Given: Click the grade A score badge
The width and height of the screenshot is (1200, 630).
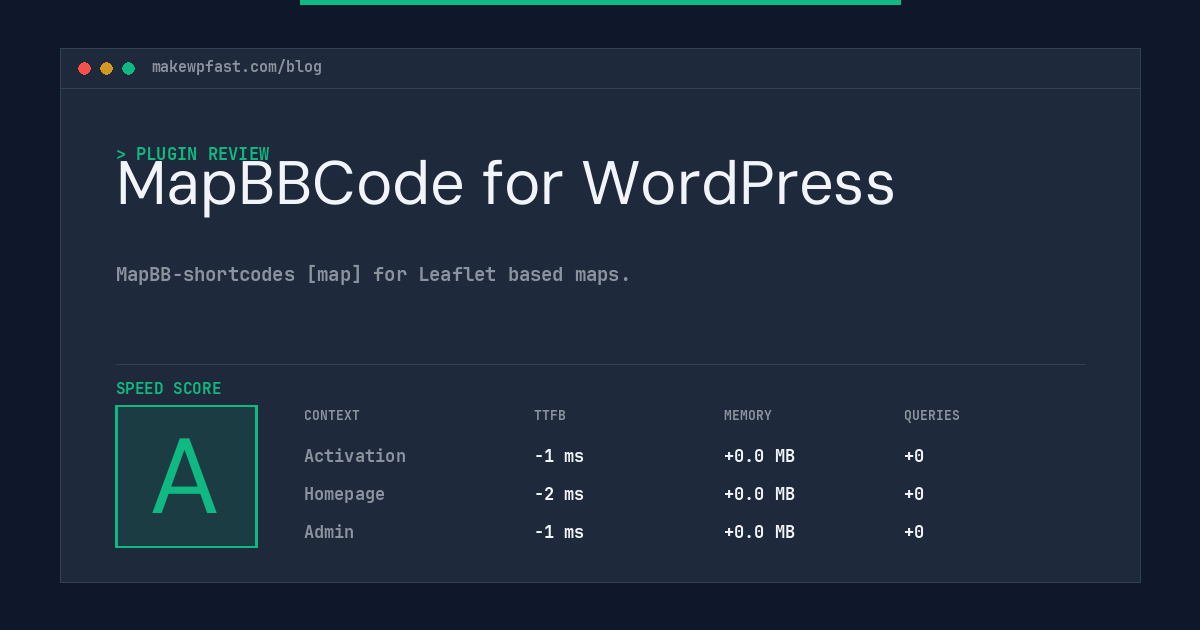Looking at the screenshot, I should coord(186,476).
